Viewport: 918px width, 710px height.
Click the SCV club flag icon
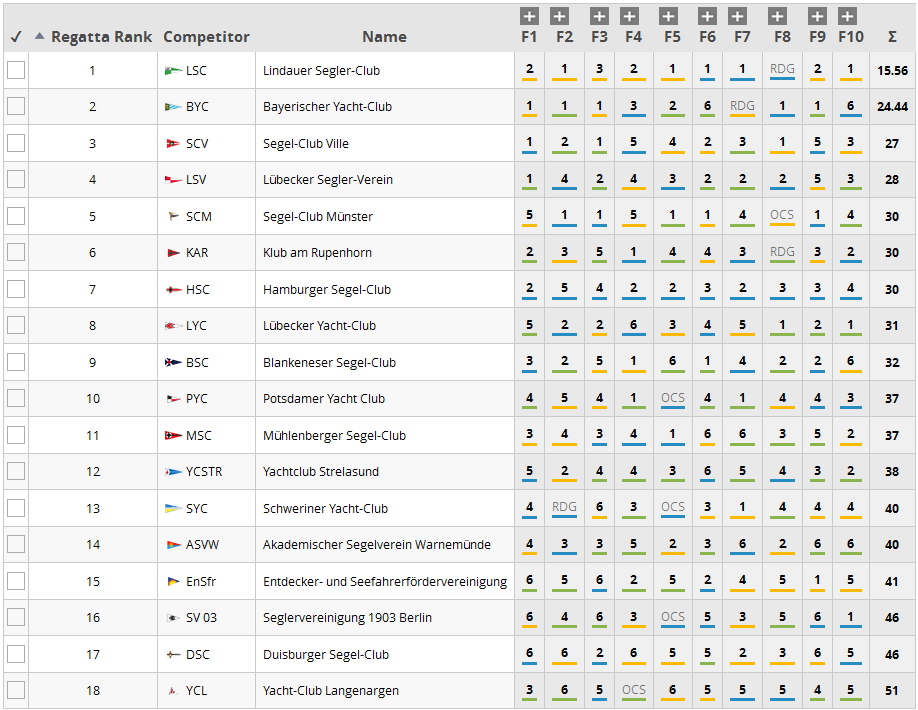click(173, 143)
